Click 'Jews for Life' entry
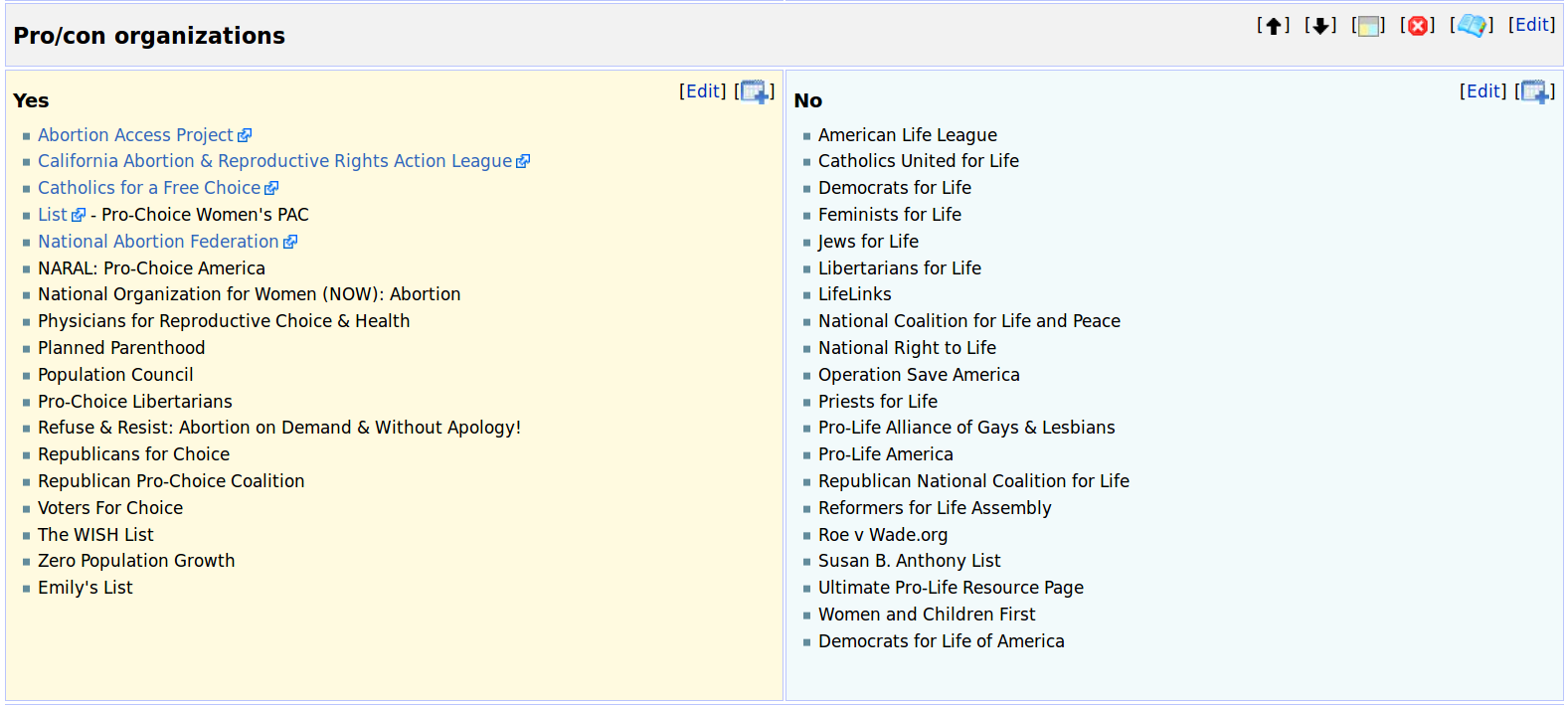This screenshot has width=1568, height=705. click(x=868, y=242)
